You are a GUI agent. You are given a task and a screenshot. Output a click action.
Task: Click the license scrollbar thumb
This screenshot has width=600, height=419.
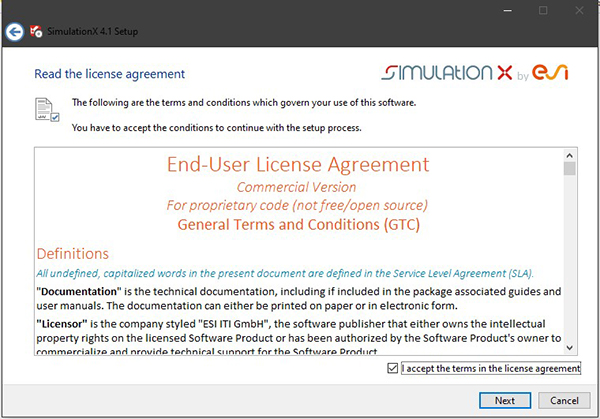[x=569, y=168]
